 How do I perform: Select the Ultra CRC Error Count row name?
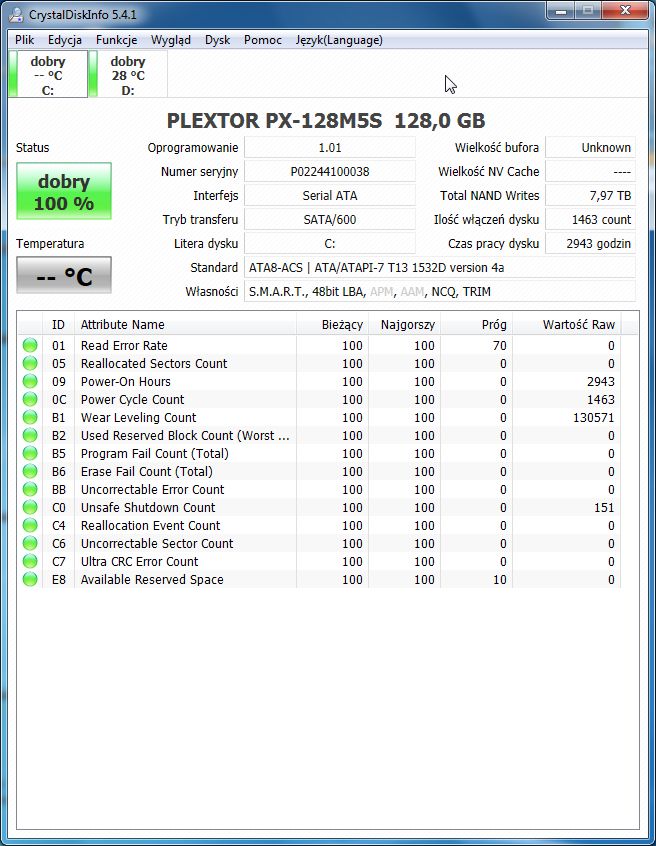(x=139, y=561)
